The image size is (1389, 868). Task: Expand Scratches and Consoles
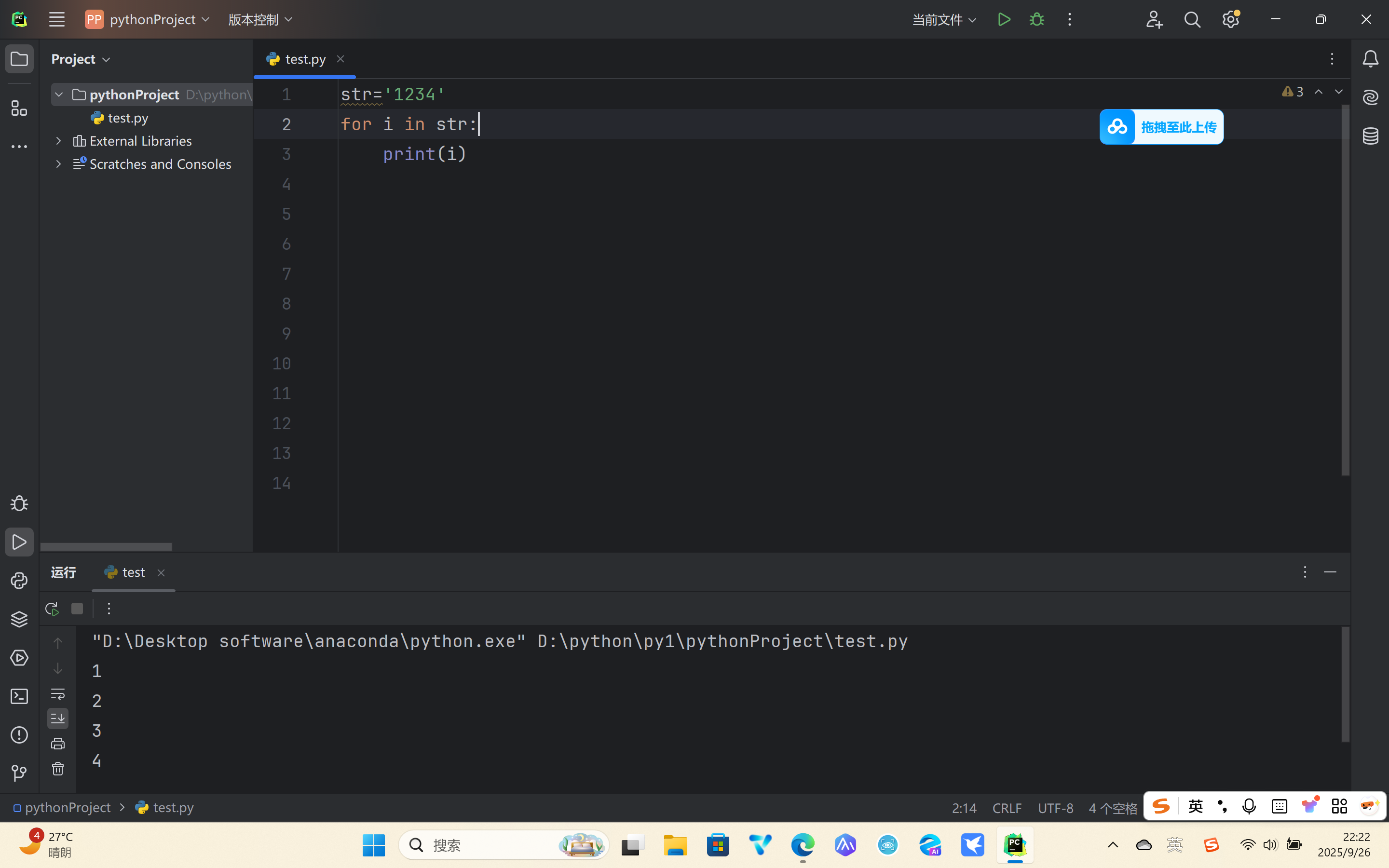tap(58, 163)
